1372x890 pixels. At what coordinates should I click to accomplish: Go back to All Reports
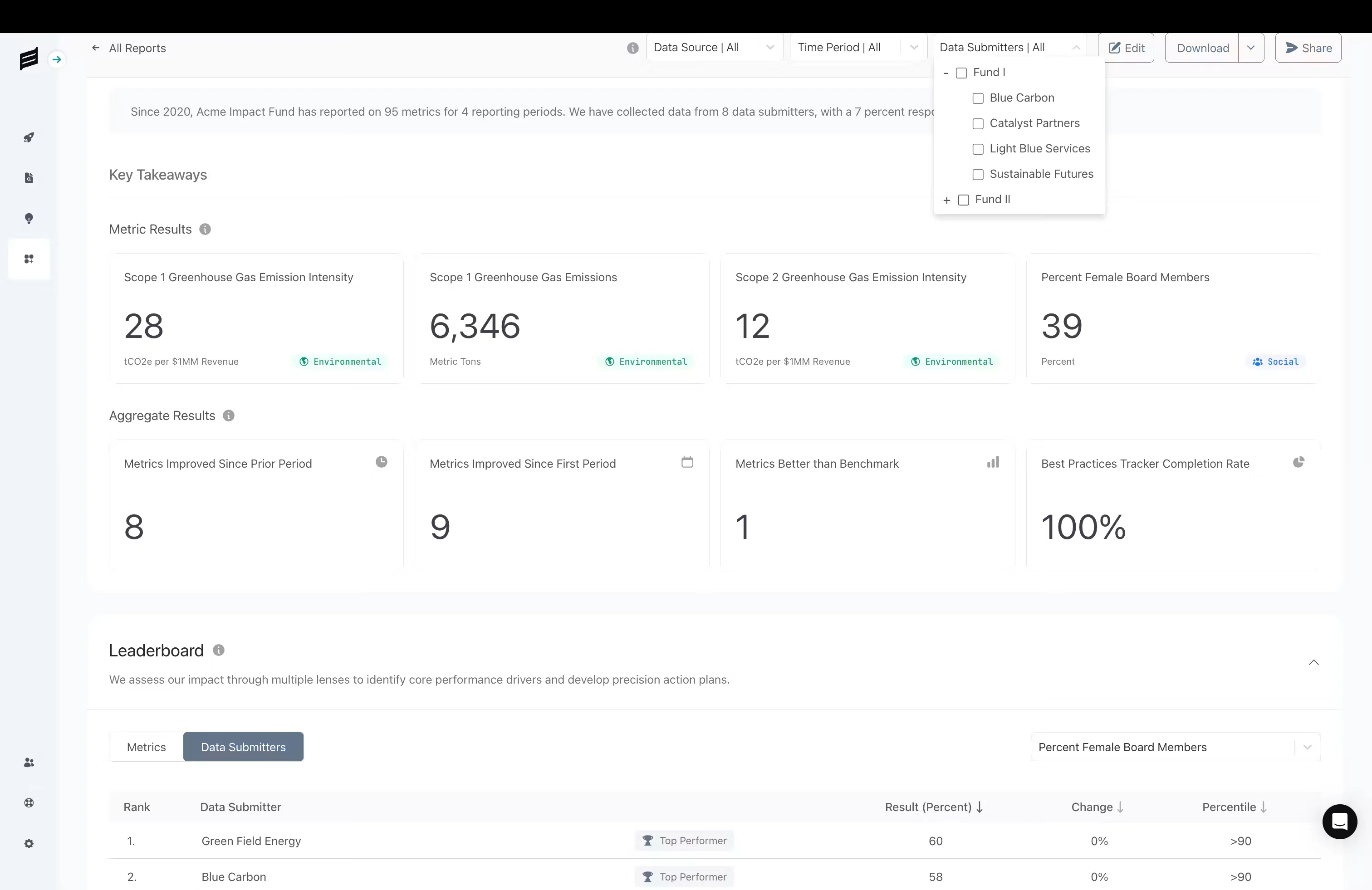click(x=128, y=49)
